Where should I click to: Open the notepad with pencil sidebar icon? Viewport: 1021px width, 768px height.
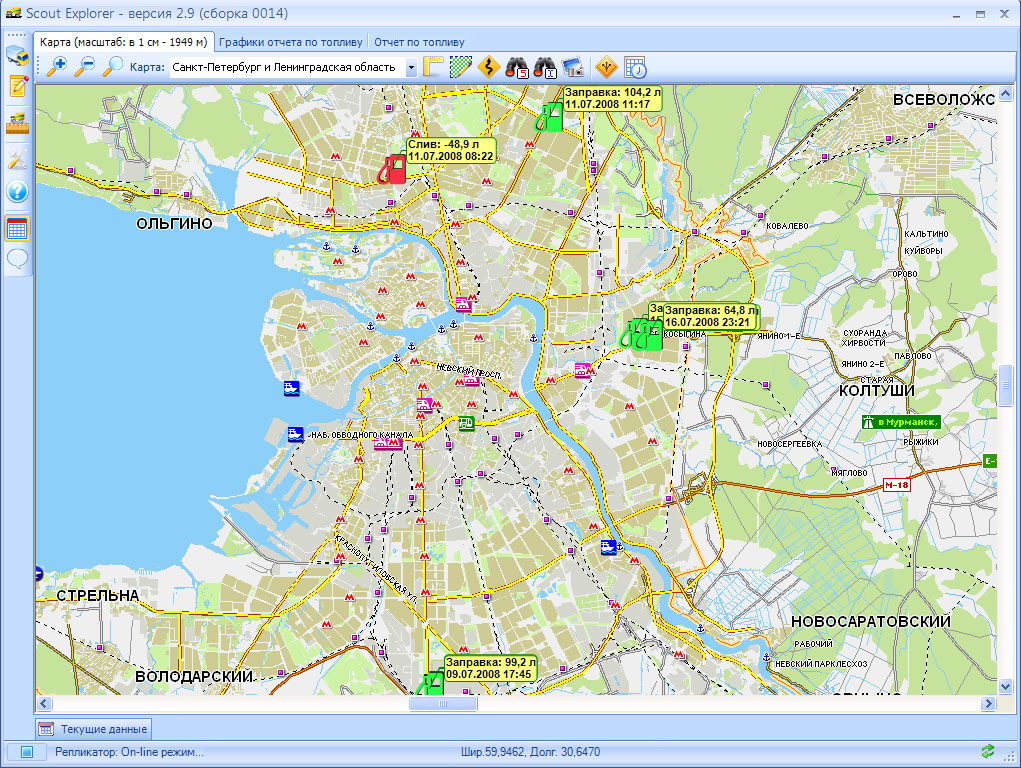[18, 86]
